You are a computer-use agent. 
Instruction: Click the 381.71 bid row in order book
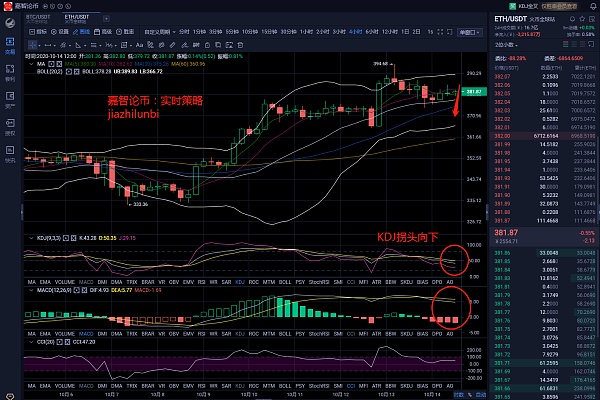544,363
